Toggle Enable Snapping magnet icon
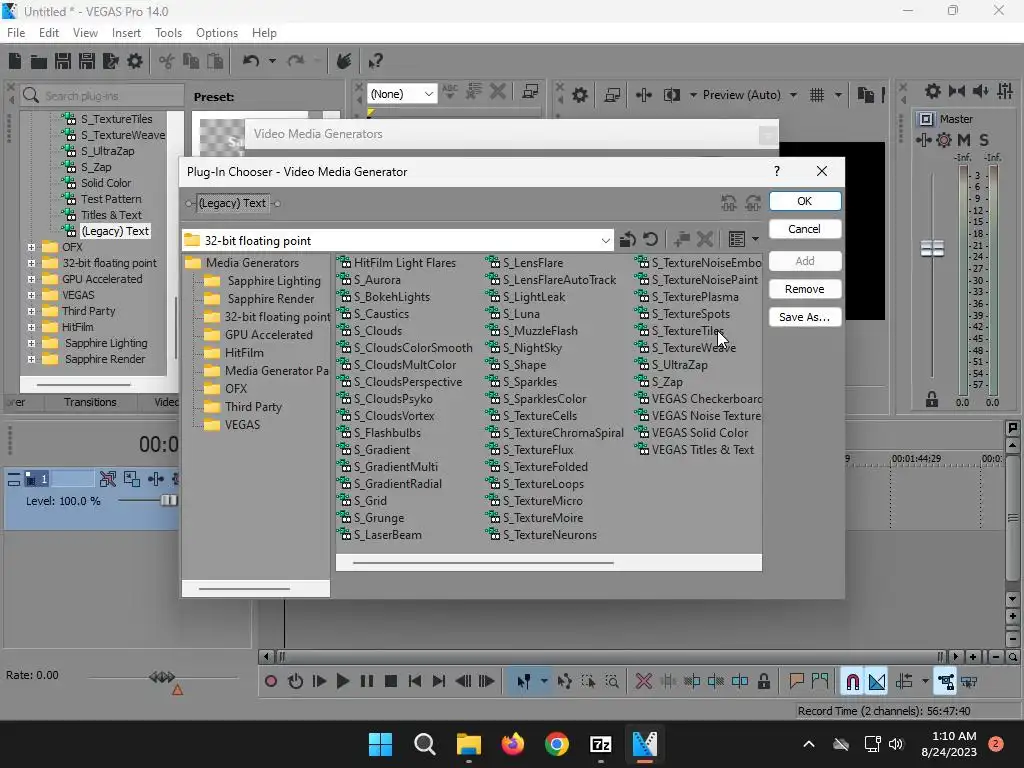The height and width of the screenshot is (768, 1024). 852,682
